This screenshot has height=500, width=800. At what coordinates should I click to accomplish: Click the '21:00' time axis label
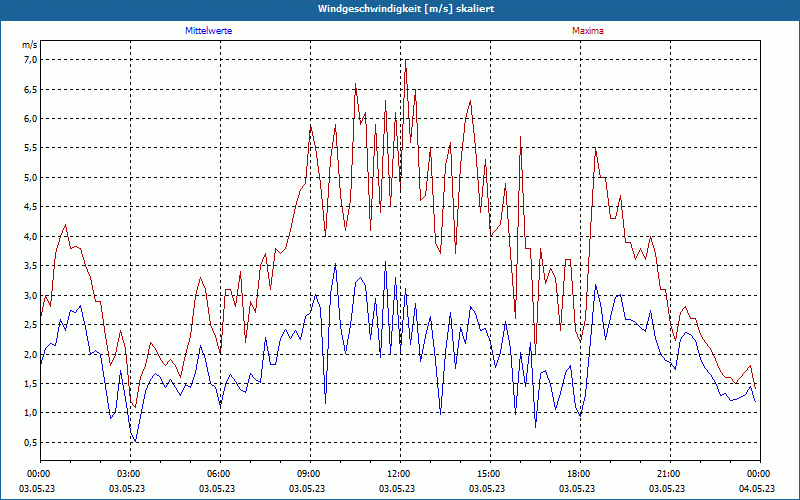(x=668, y=474)
